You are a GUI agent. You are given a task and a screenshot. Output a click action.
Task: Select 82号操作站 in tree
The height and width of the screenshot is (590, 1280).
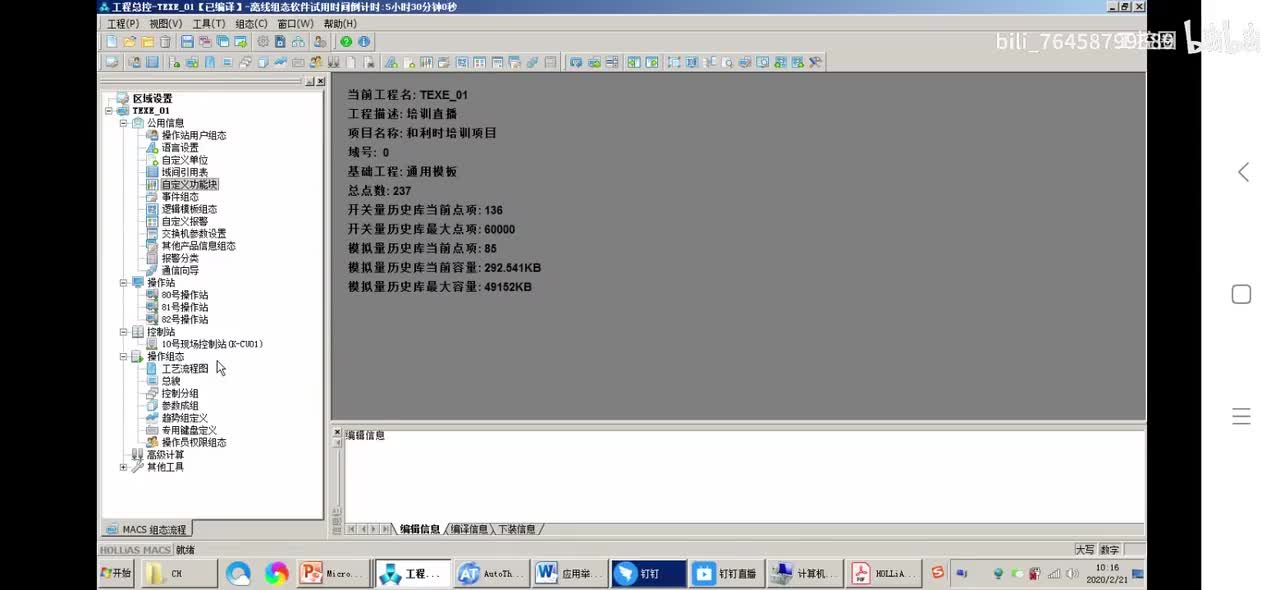[x=184, y=320]
